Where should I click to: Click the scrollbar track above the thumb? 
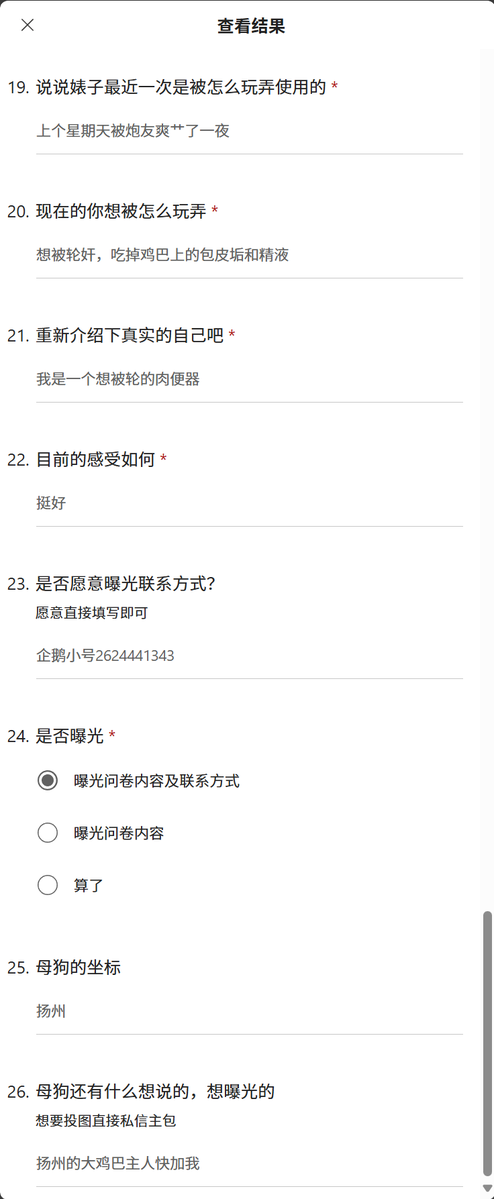click(x=487, y=479)
